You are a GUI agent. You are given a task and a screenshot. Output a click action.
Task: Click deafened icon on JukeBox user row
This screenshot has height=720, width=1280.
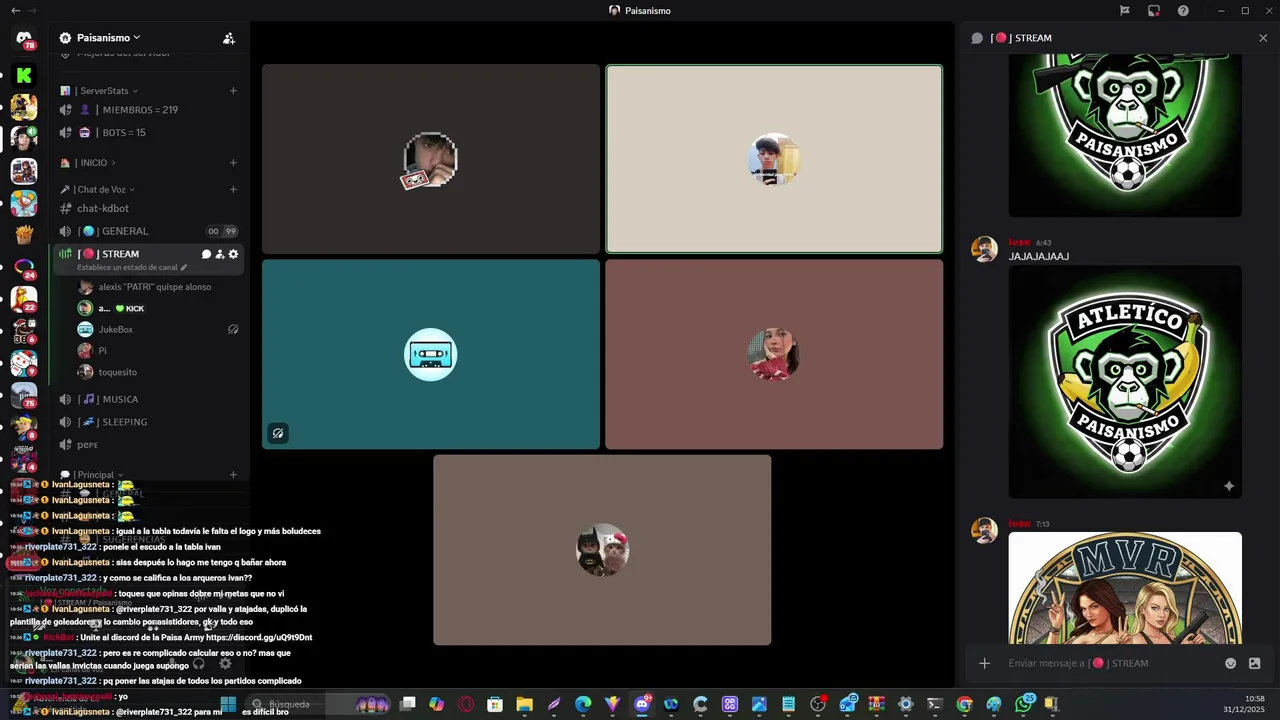233,329
